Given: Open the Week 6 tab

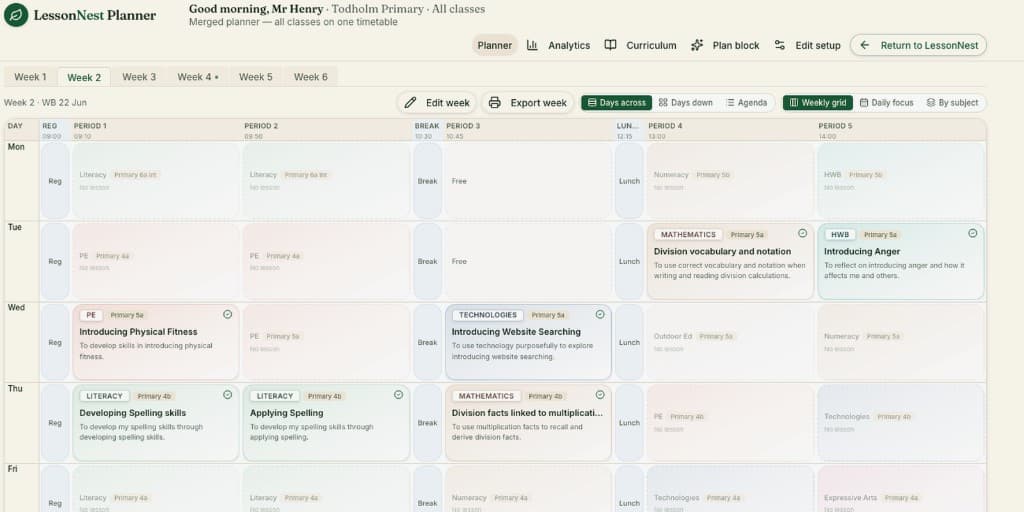Looking at the screenshot, I should tap(310, 76).
